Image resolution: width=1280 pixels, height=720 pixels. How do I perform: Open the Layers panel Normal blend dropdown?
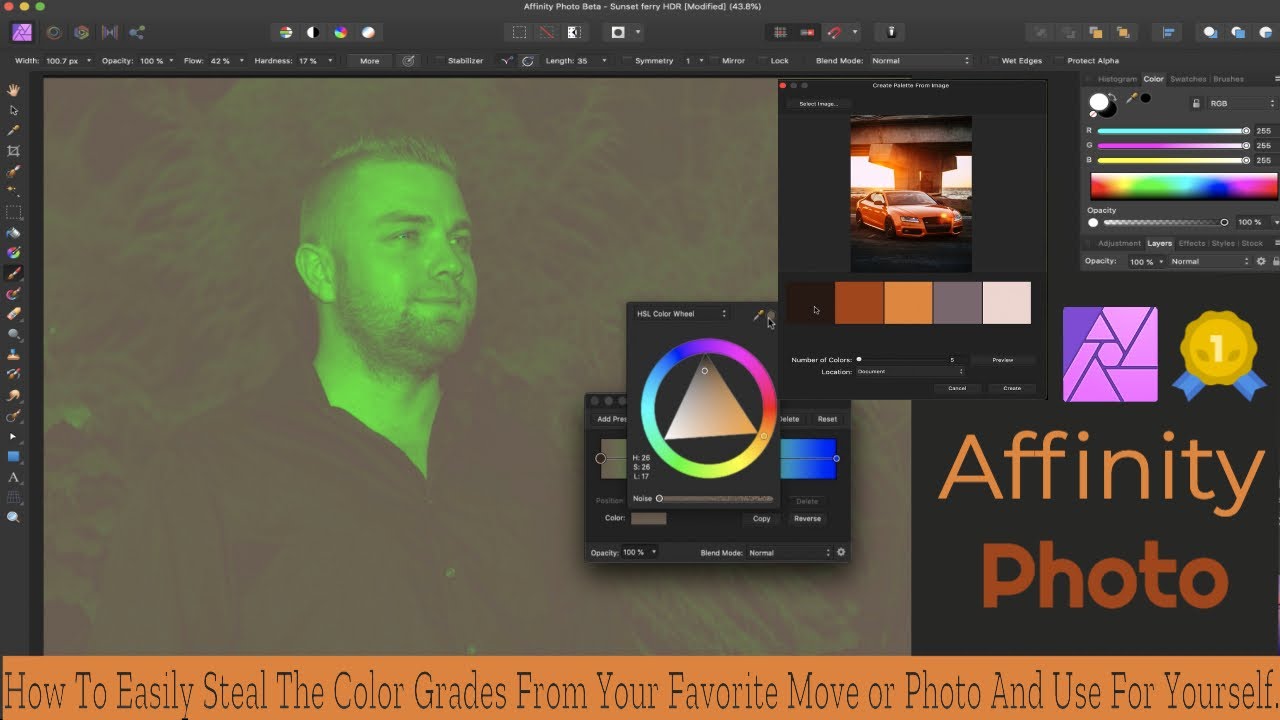tap(1210, 261)
